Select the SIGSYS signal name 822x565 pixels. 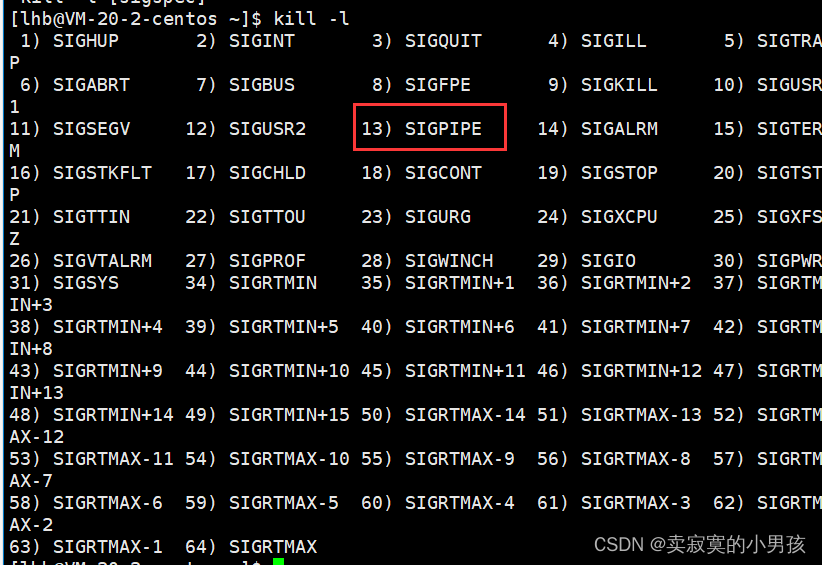pos(86,283)
